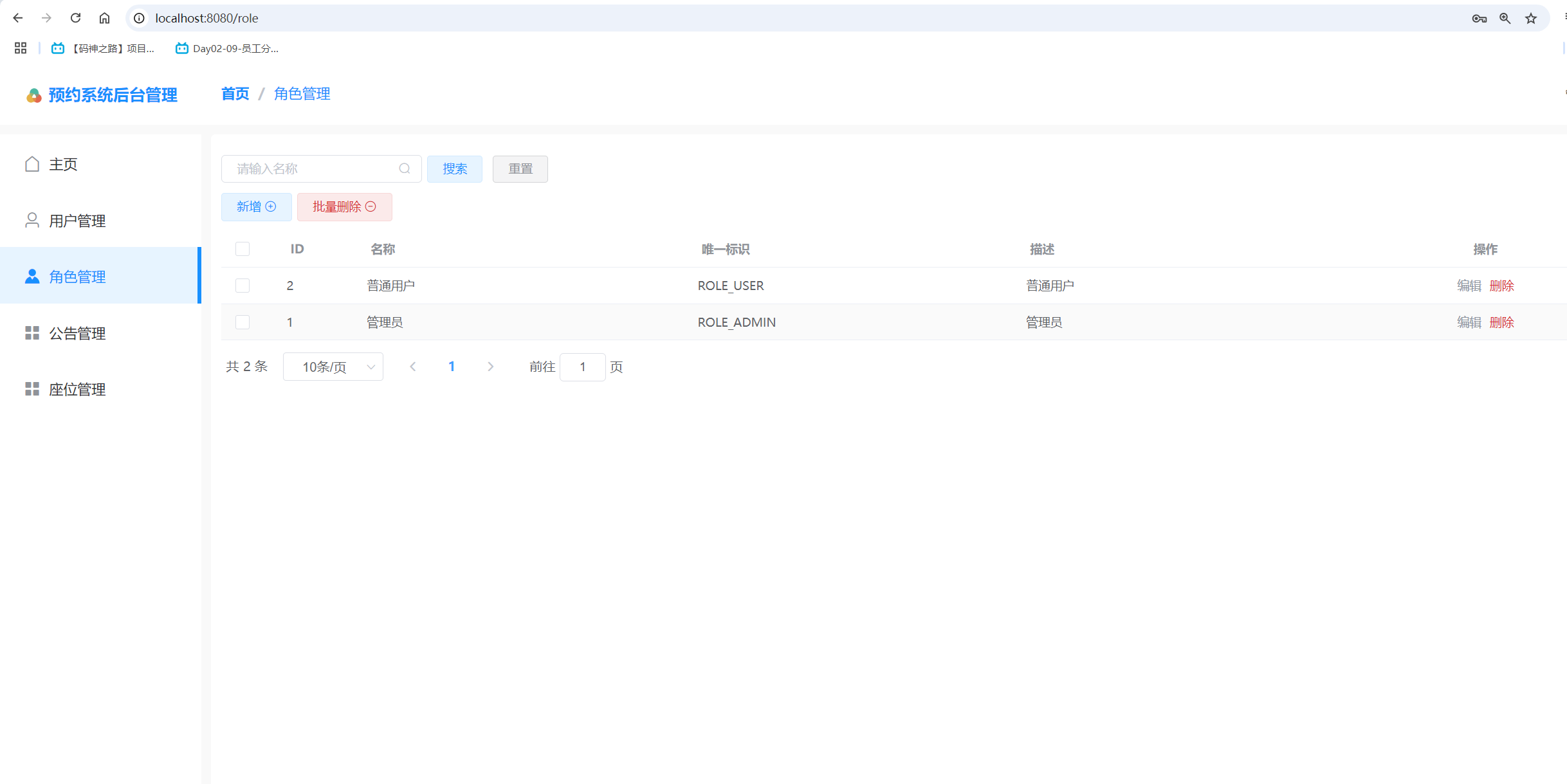Go to the next page with the right chevron
The height and width of the screenshot is (784, 1567).
491,367
